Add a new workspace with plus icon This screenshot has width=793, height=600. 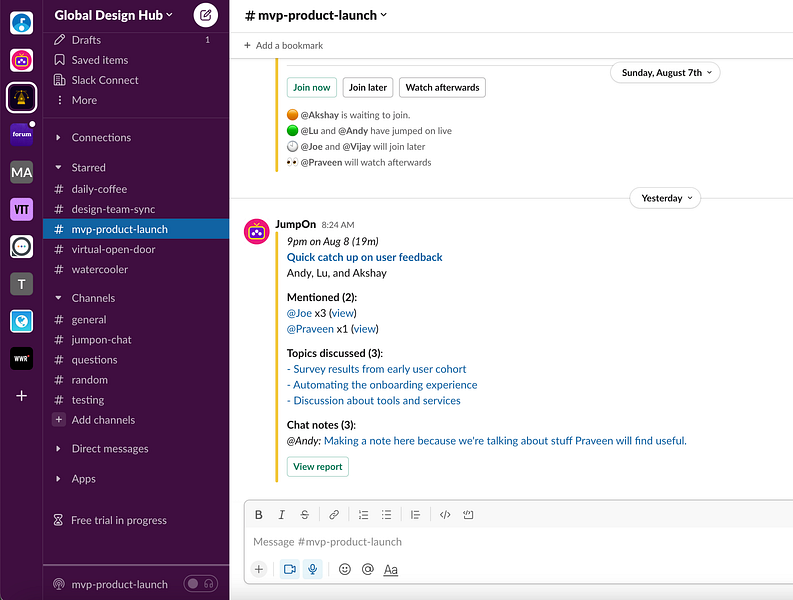[22, 396]
